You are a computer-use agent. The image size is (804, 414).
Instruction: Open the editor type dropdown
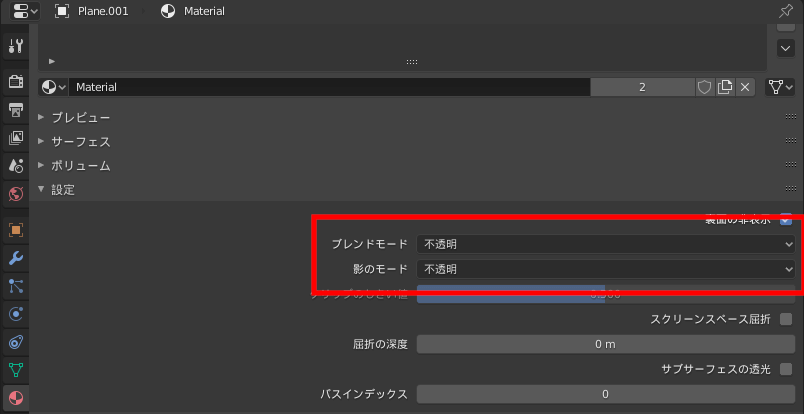tap(24, 11)
